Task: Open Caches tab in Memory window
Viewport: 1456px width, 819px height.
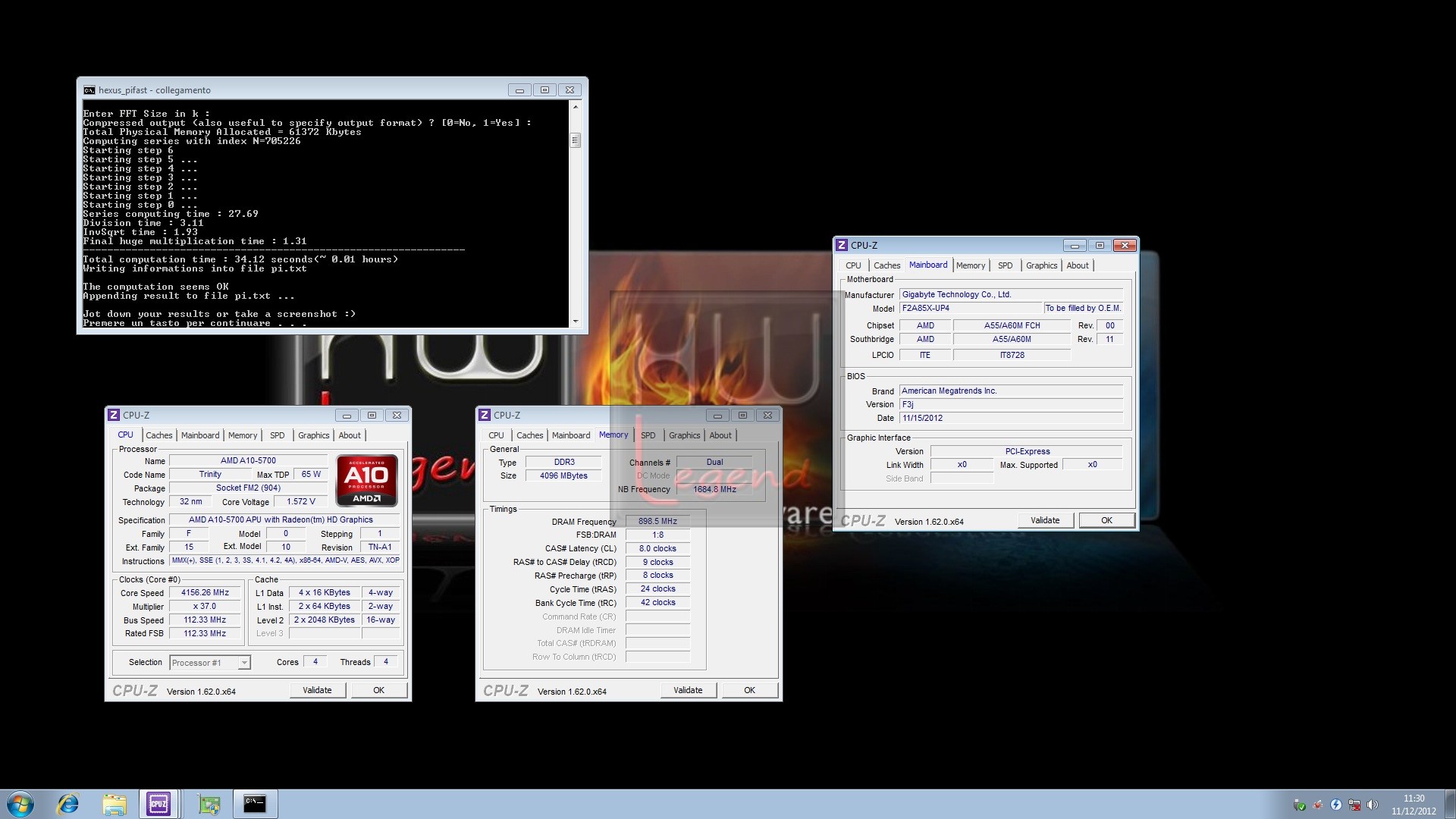Action: [530, 435]
